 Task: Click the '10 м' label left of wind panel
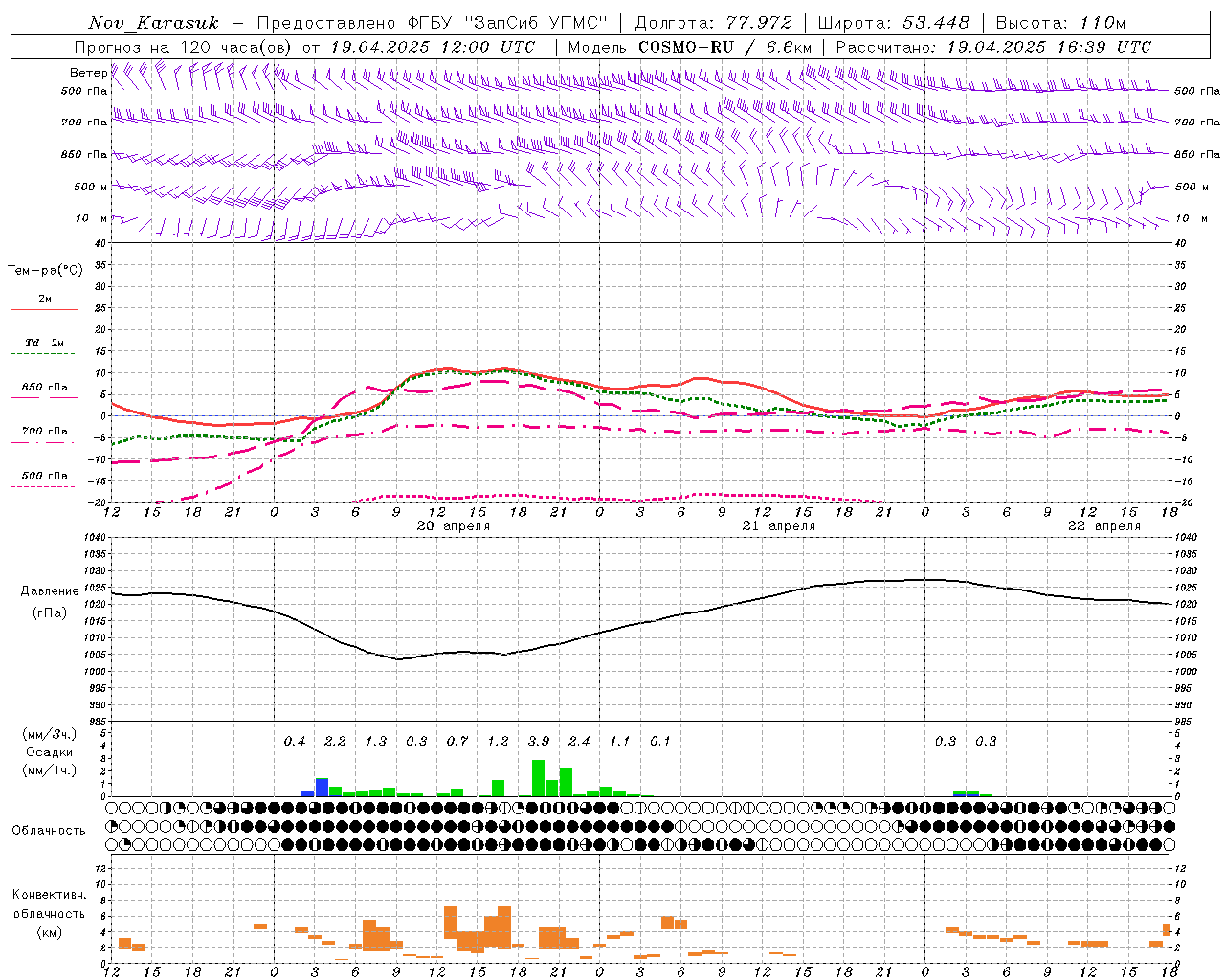coord(91,218)
